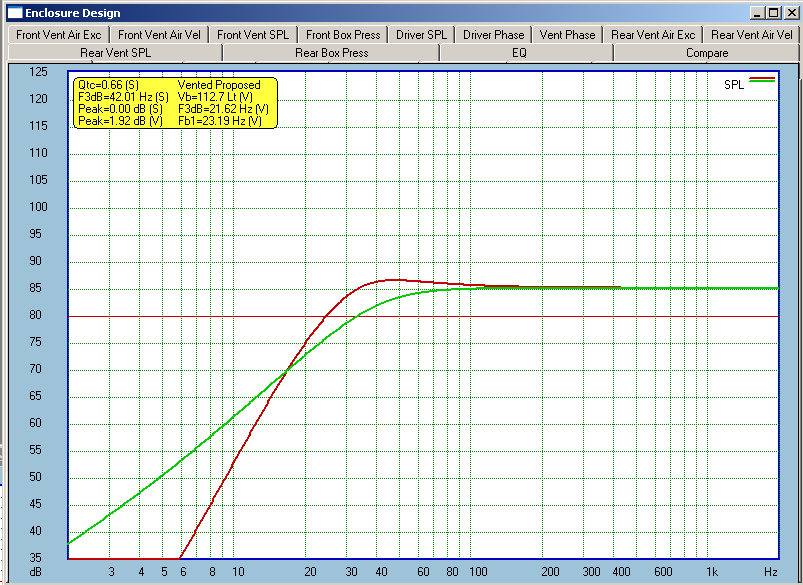The width and height of the screenshot is (803, 585).
Task: Close the Enclosure Design window
Action: pos(788,13)
